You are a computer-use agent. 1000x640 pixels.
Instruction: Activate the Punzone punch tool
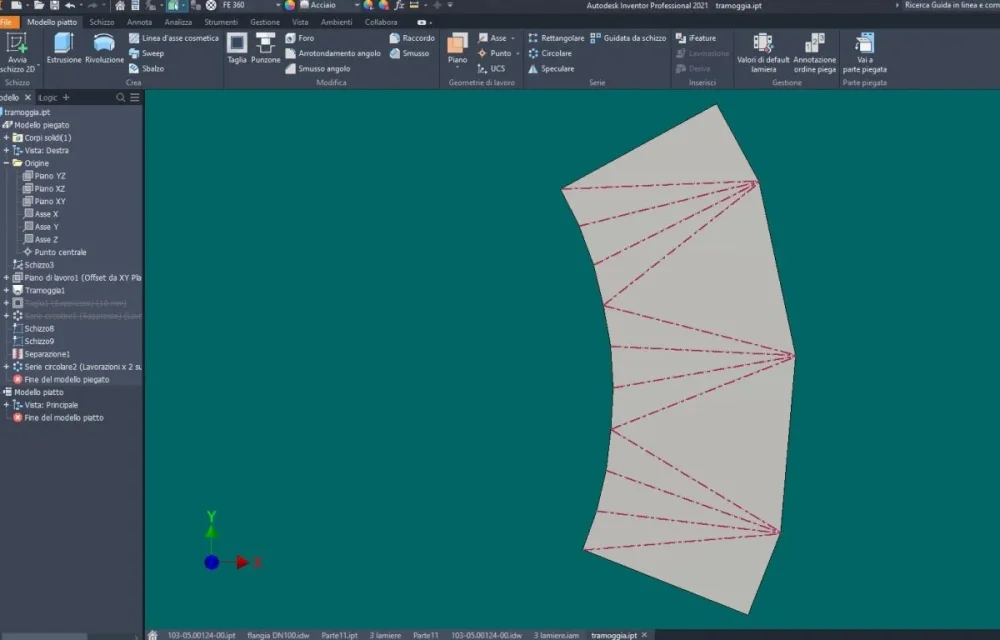click(265, 49)
